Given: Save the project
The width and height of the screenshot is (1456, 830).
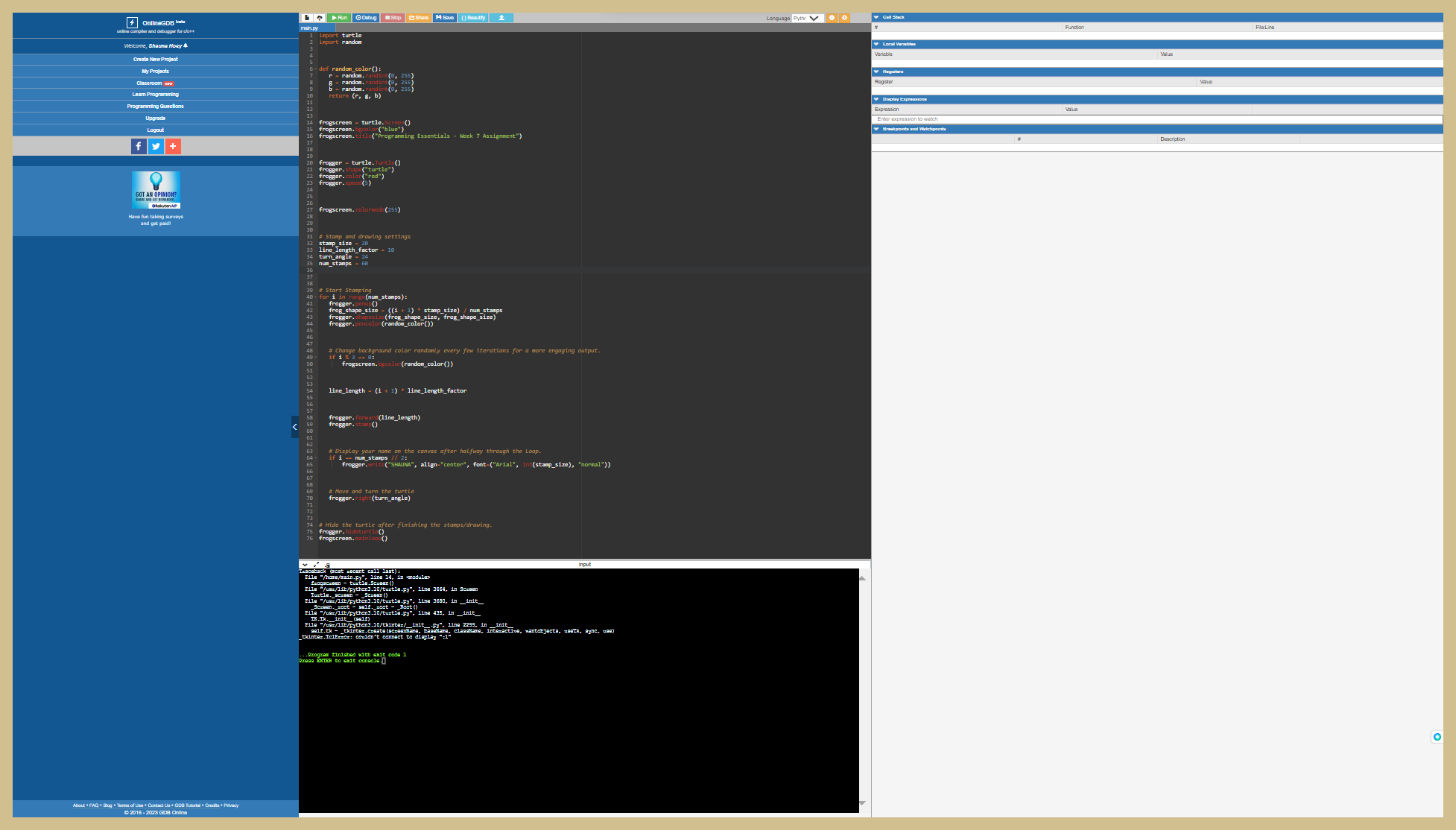Looking at the screenshot, I should click(445, 18).
